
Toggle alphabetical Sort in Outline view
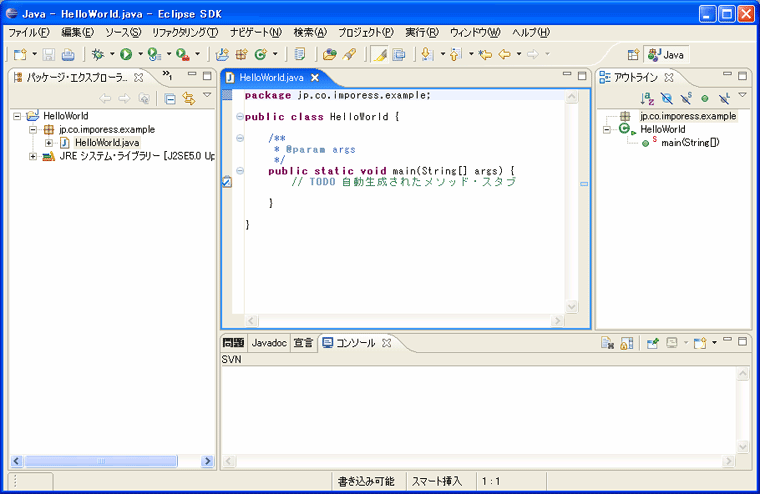[x=647, y=99]
